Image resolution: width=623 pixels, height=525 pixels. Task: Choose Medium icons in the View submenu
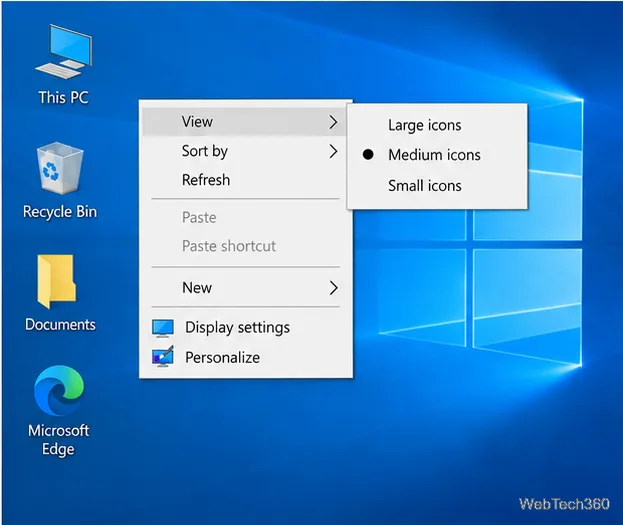(x=437, y=155)
